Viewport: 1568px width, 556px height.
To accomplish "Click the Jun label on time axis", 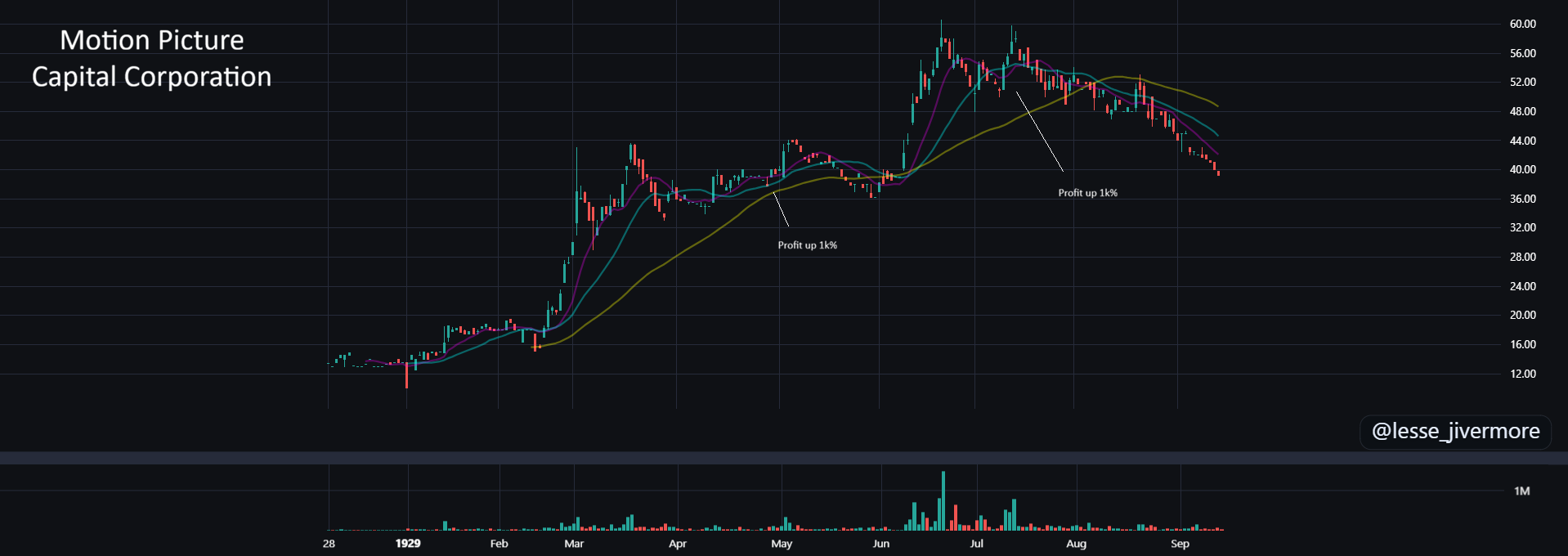I will point(881,544).
